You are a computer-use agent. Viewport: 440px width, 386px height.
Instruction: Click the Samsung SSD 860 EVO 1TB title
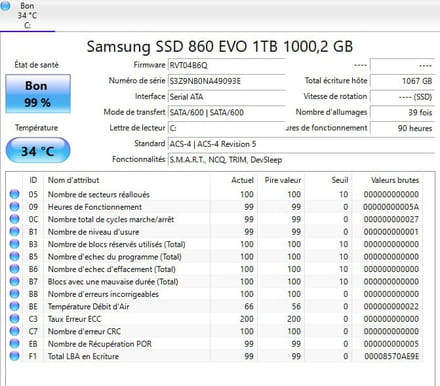click(x=220, y=46)
